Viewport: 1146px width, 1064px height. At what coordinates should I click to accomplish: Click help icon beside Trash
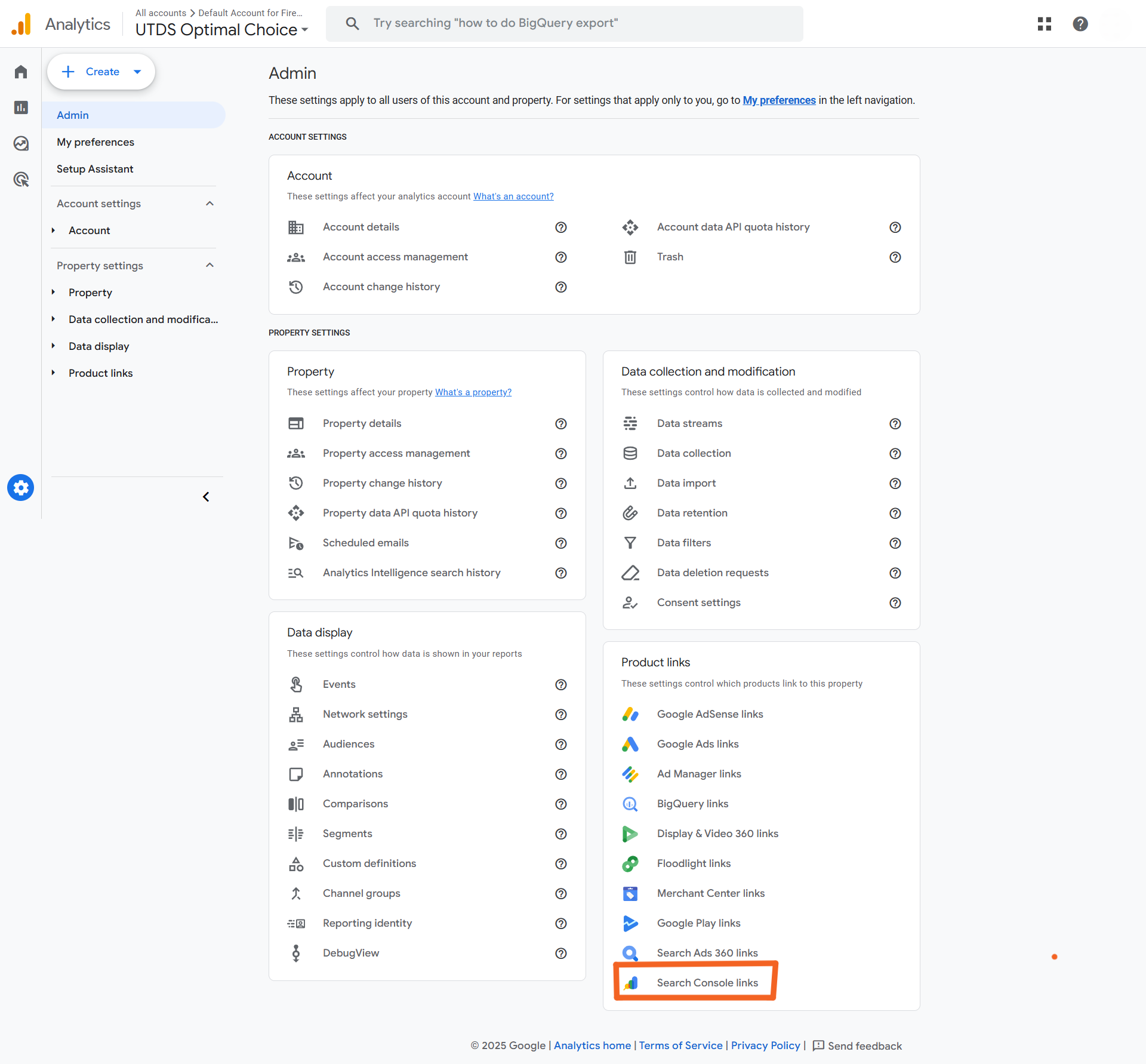coord(895,257)
